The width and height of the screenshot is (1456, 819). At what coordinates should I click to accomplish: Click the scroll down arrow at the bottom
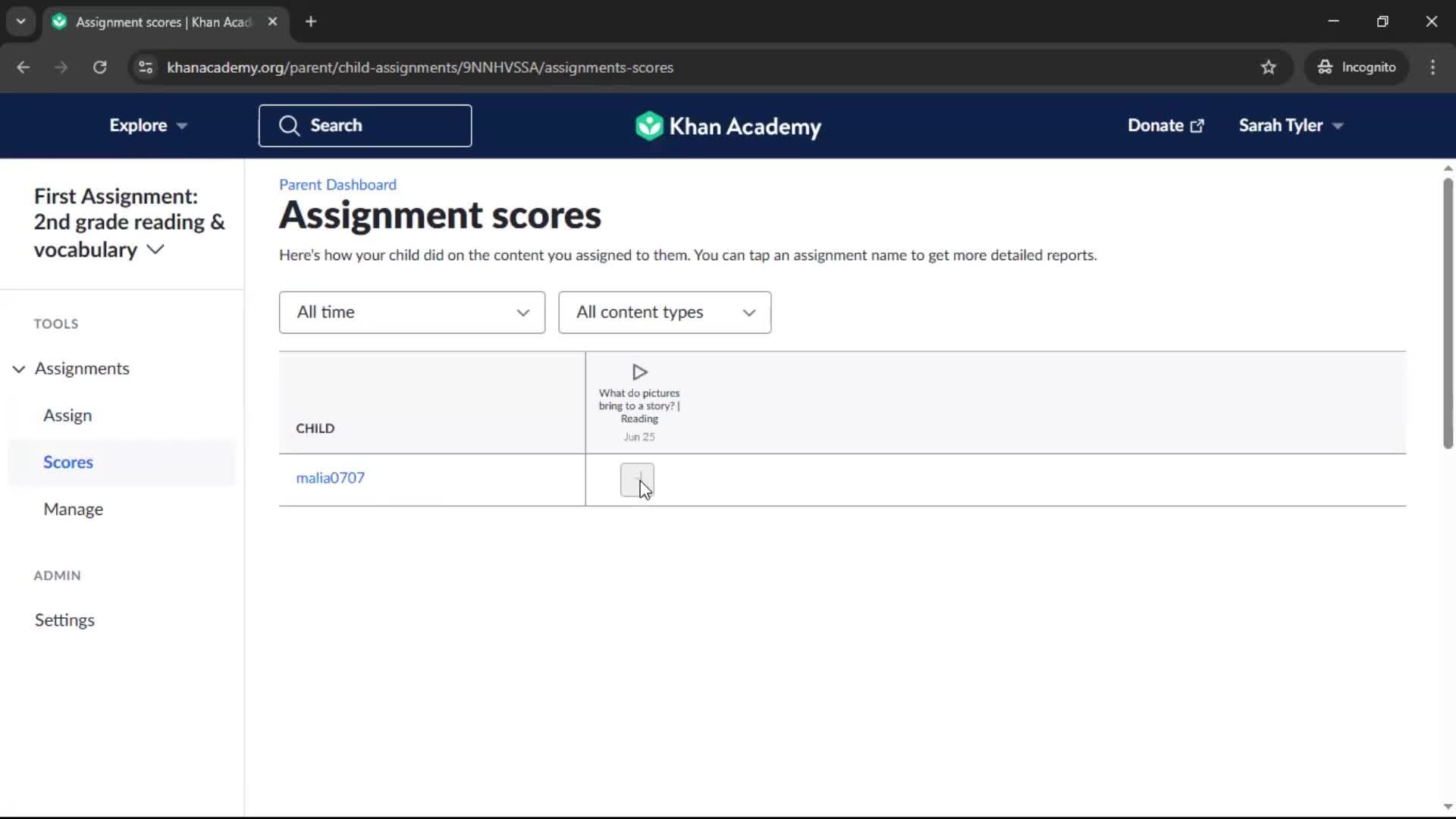pyautogui.click(x=1448, y=807)
